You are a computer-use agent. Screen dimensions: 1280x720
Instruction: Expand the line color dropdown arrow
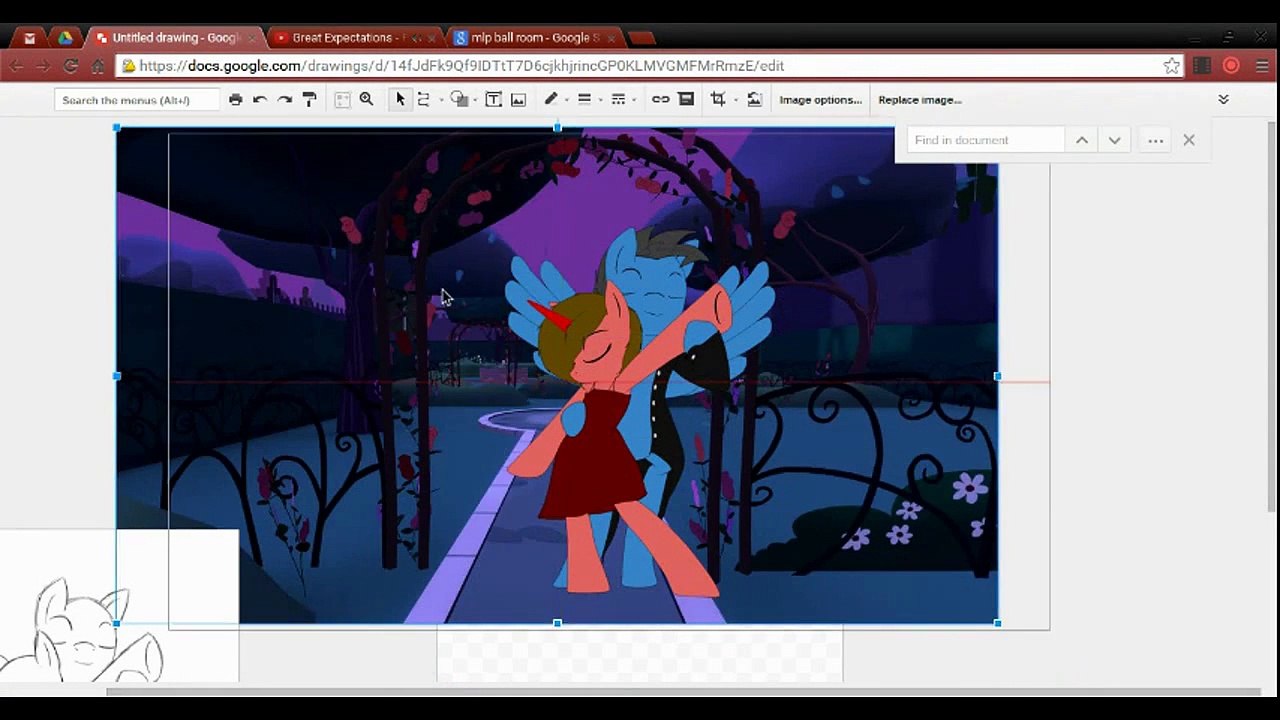tap(567, 100)
